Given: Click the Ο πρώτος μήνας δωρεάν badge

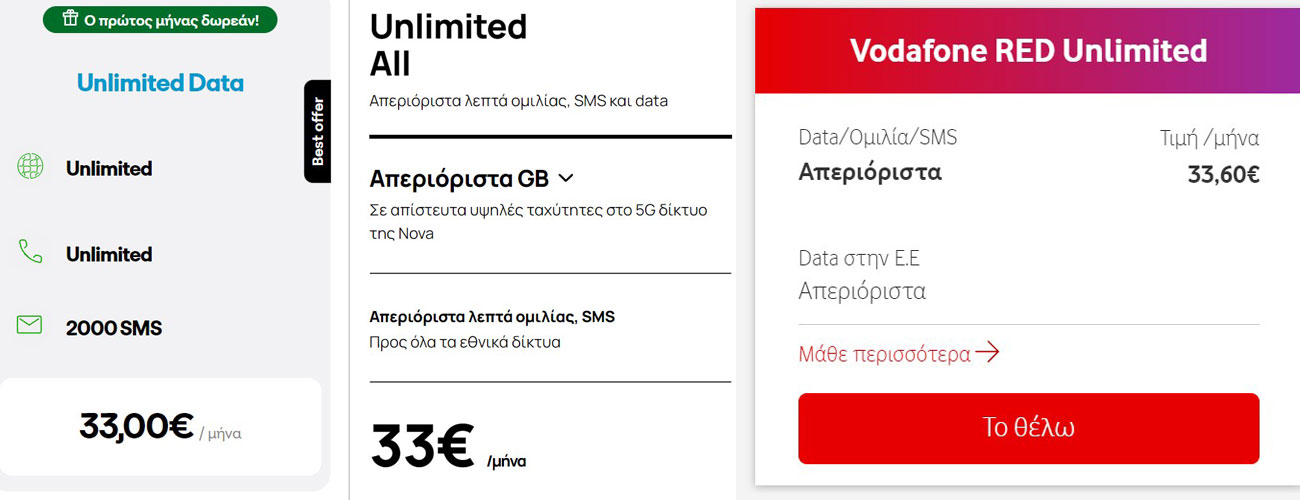Looking at the screenshot, I should [160, 19].
